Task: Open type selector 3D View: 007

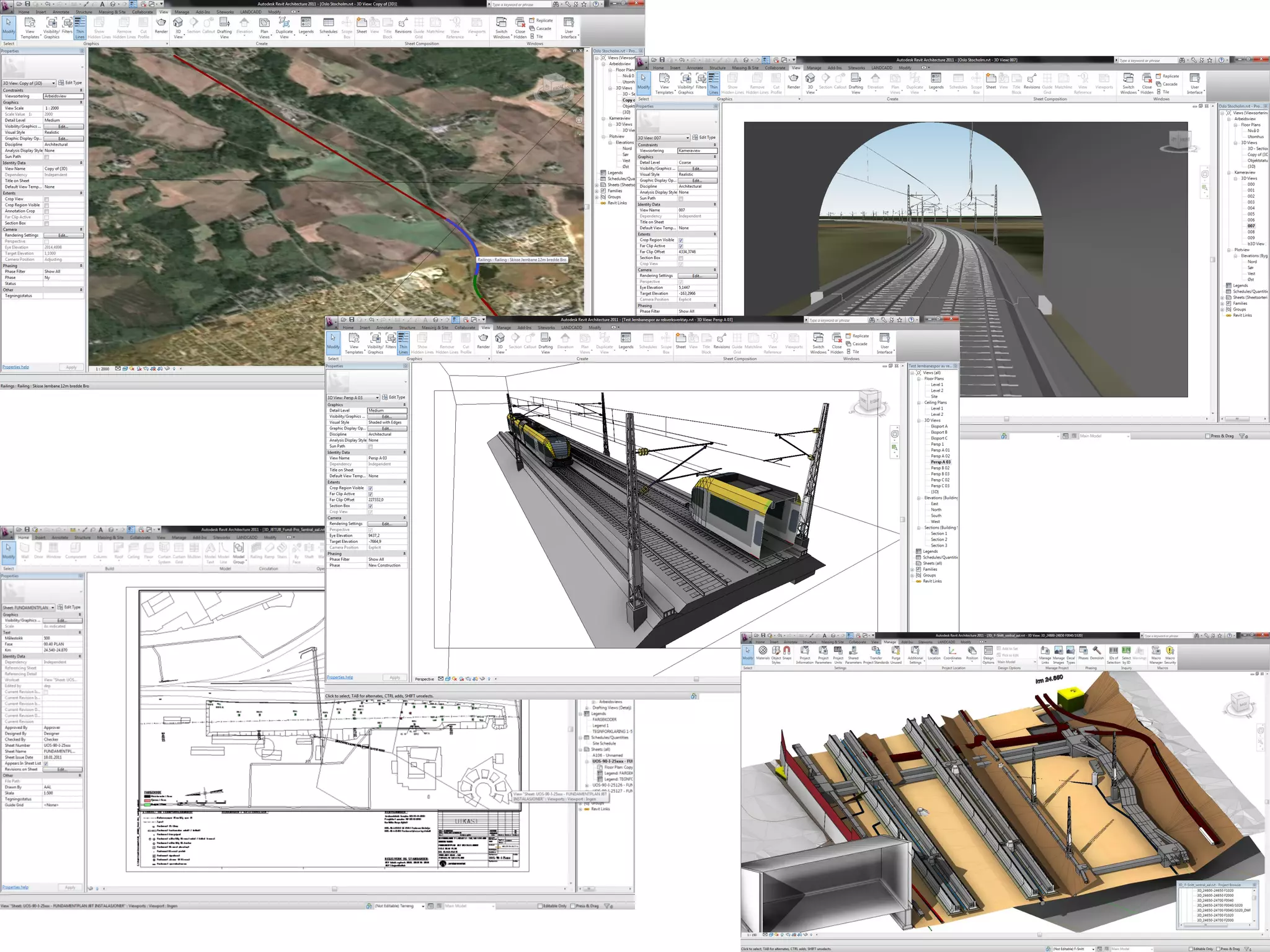Action: (664, 138)
